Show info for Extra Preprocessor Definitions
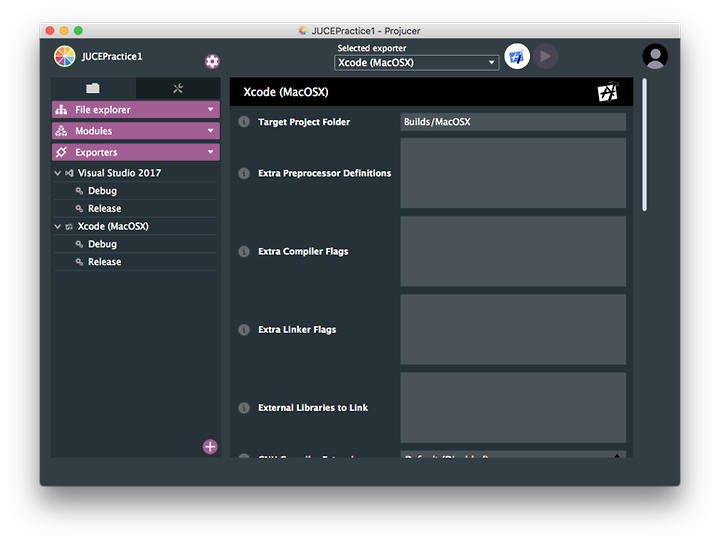The width and height of the screenshot is (720, 543). pos(244,173)
